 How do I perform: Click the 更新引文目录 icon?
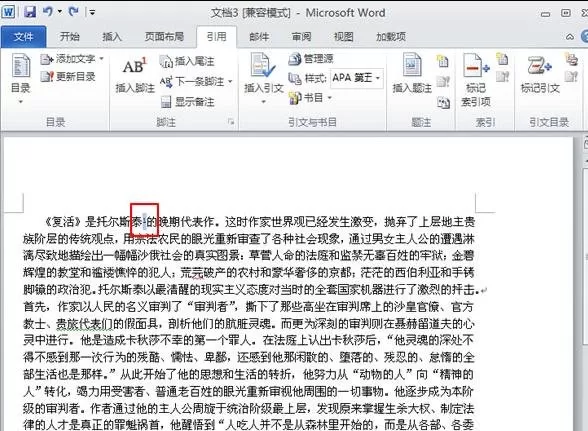(x=571, y=77)
